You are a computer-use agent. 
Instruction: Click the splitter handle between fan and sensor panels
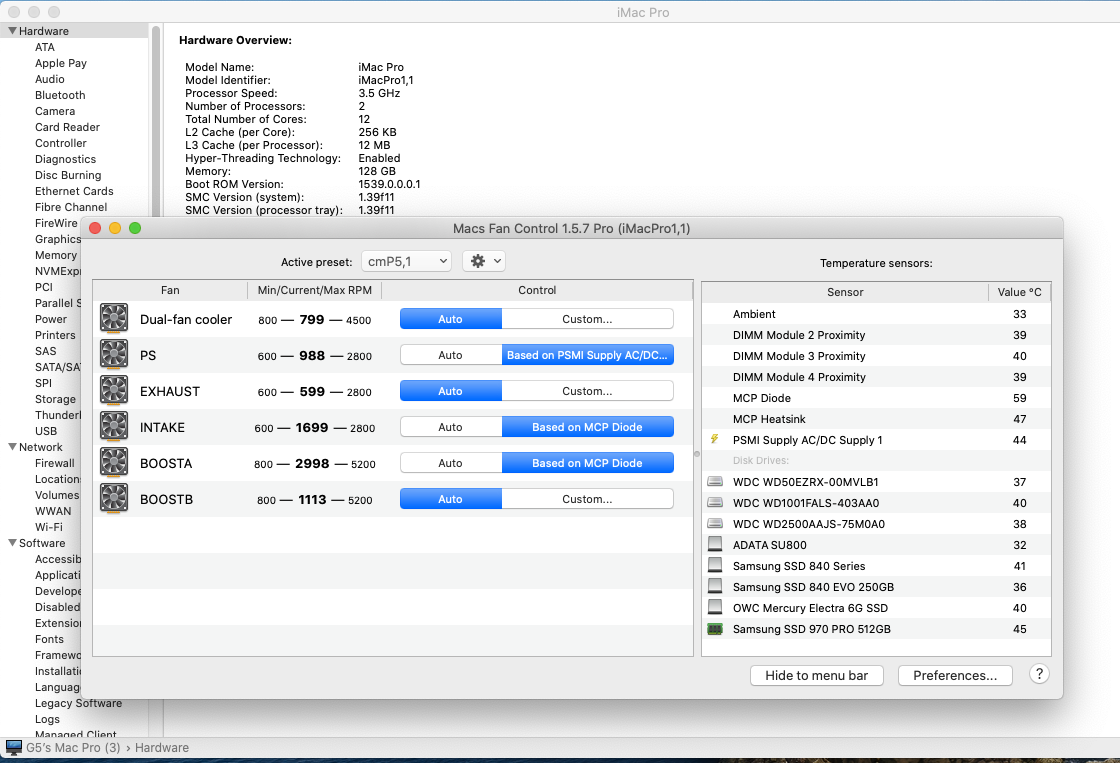click(697, 454)
